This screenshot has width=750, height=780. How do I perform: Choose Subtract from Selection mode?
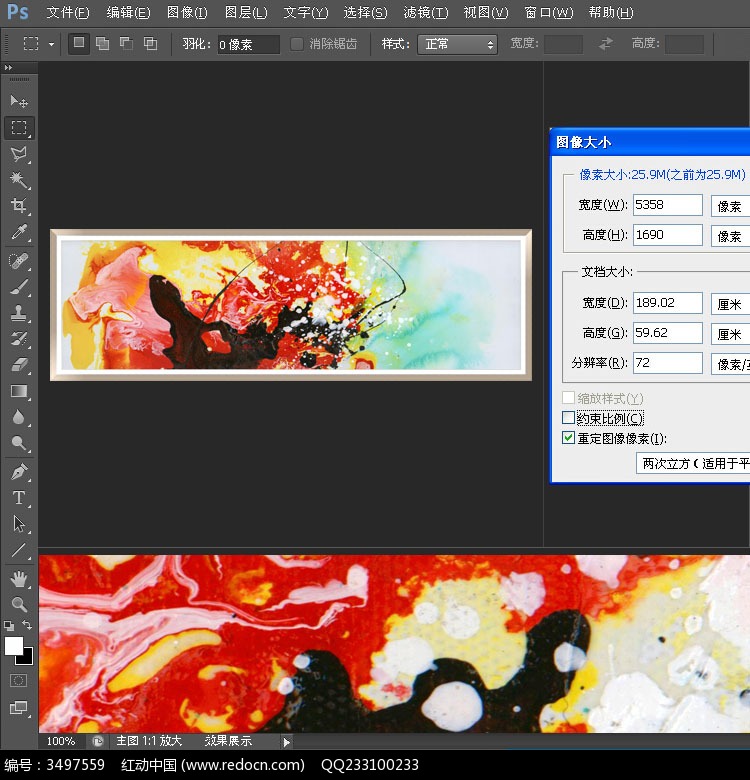[126, 44]
